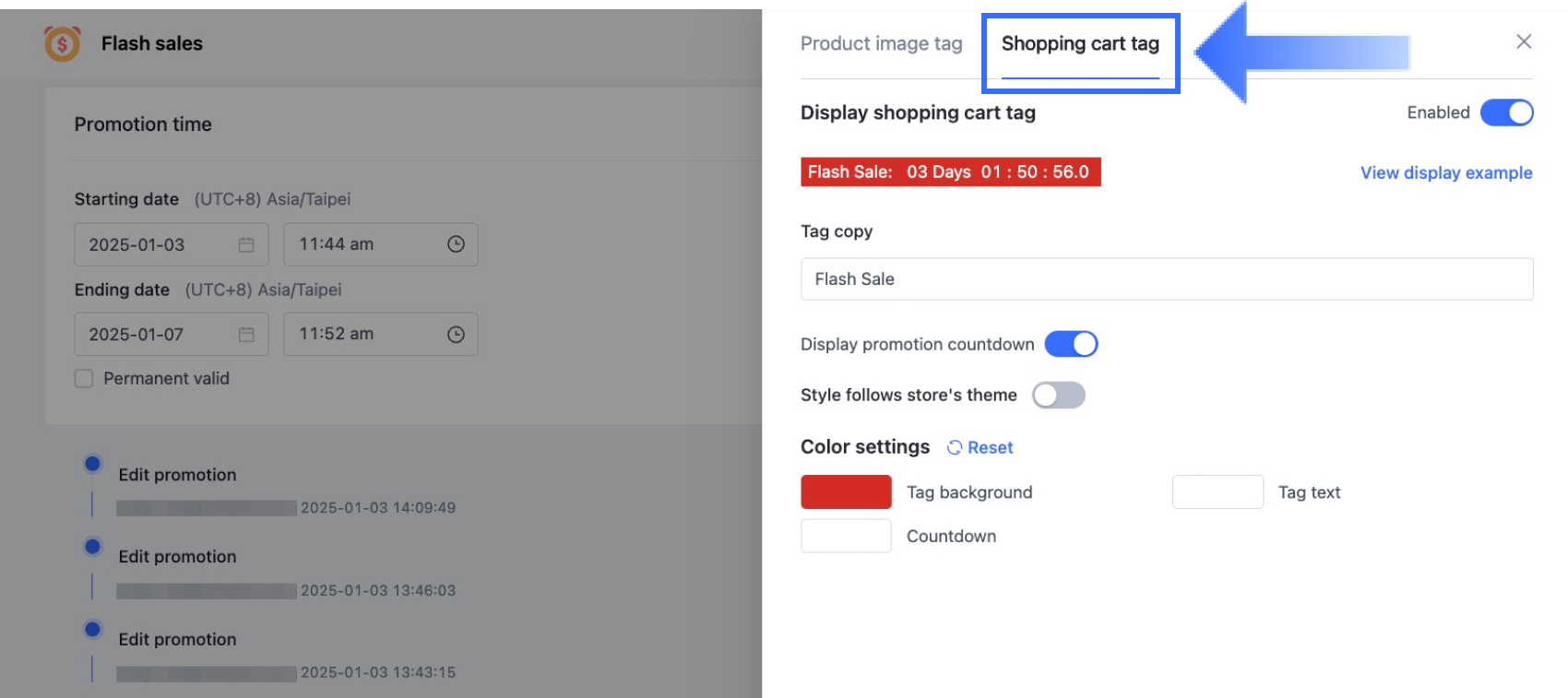Click the ending time clock icon
The height and width of the screenshot is (698, 1568).
pos(456,335)
